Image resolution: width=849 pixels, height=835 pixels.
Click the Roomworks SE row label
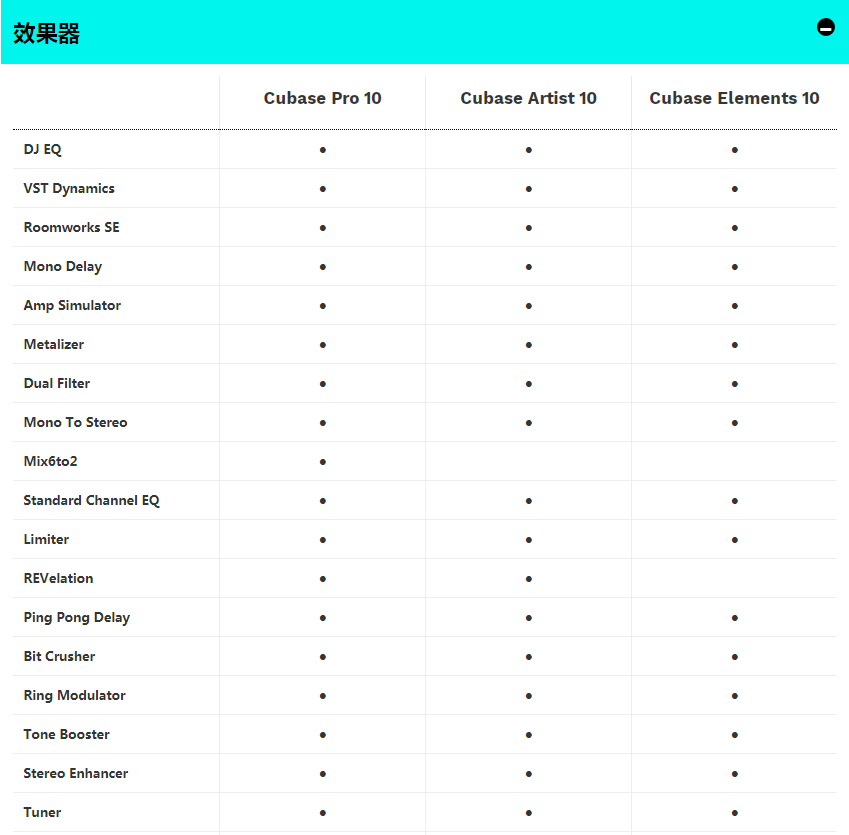coord(71,227)
